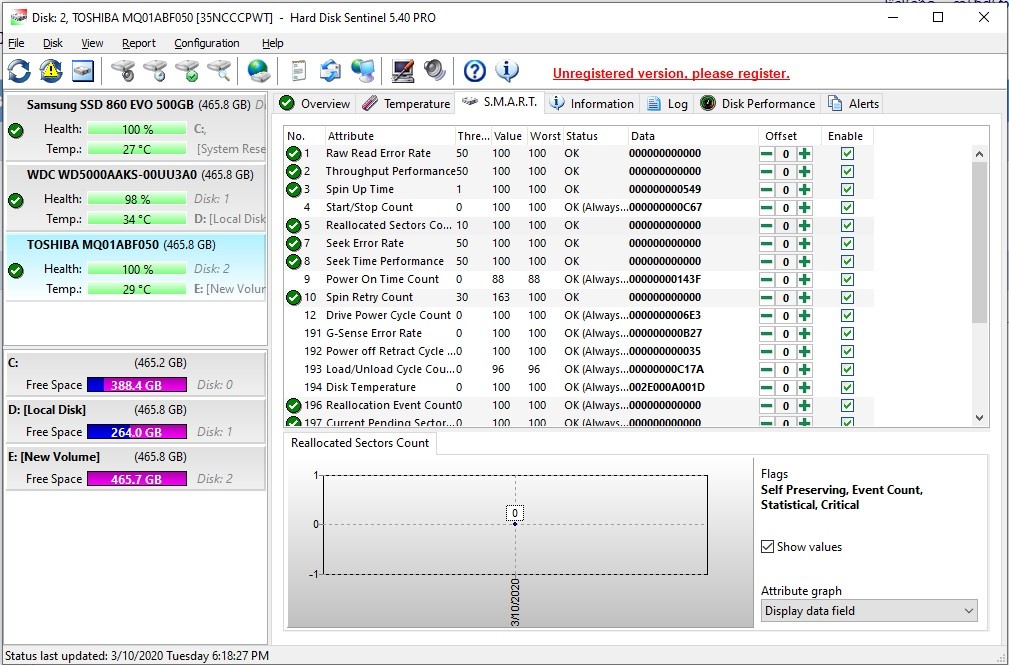Click the refresh-with-warning-sign toolbar icon
Image resolution: width=1009 pixels, height=665 pixels.
[51, 71]
